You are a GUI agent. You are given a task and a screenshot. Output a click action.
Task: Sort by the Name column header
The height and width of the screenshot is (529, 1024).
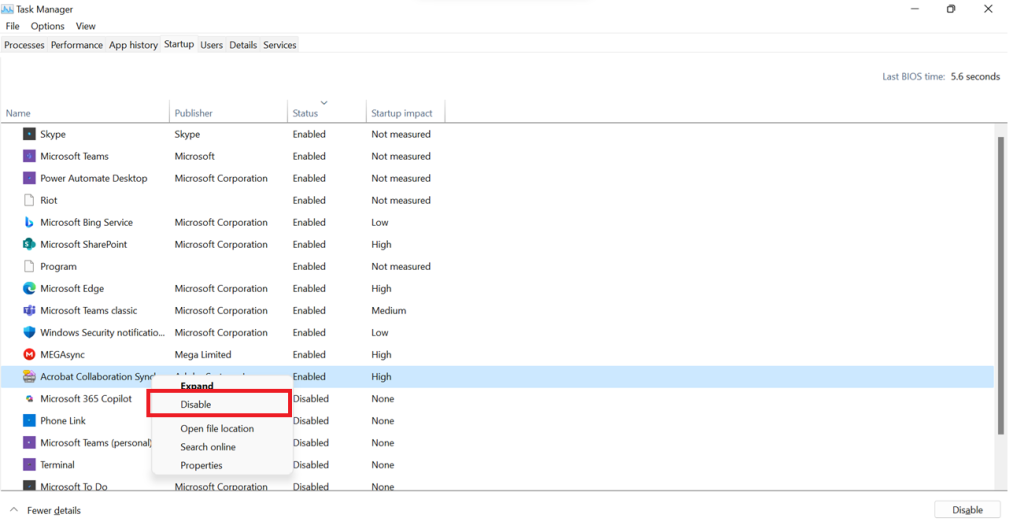coord(85,113)
